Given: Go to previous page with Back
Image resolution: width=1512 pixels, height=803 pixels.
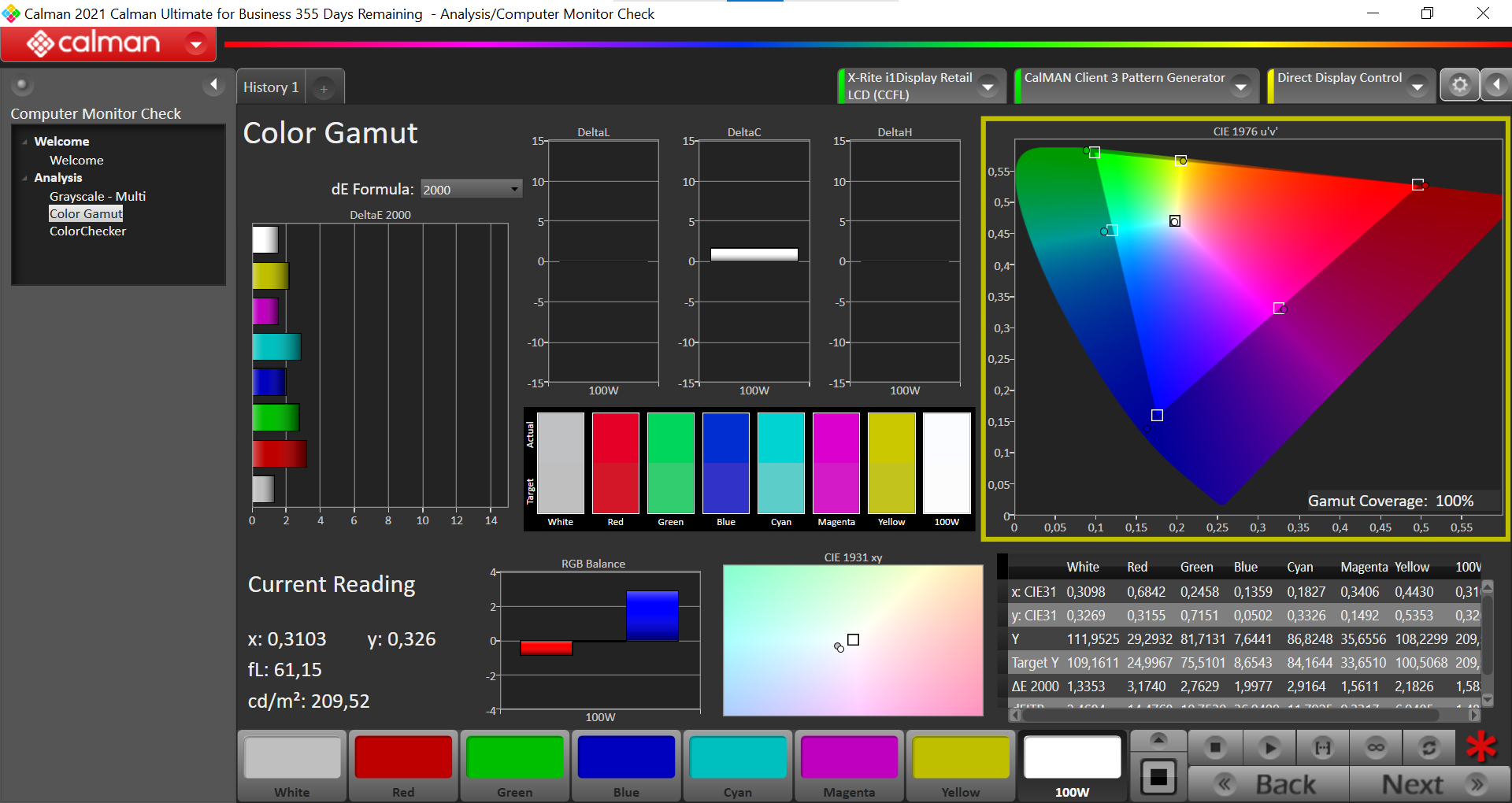Looking at the screenshot, I should 1268,784.
